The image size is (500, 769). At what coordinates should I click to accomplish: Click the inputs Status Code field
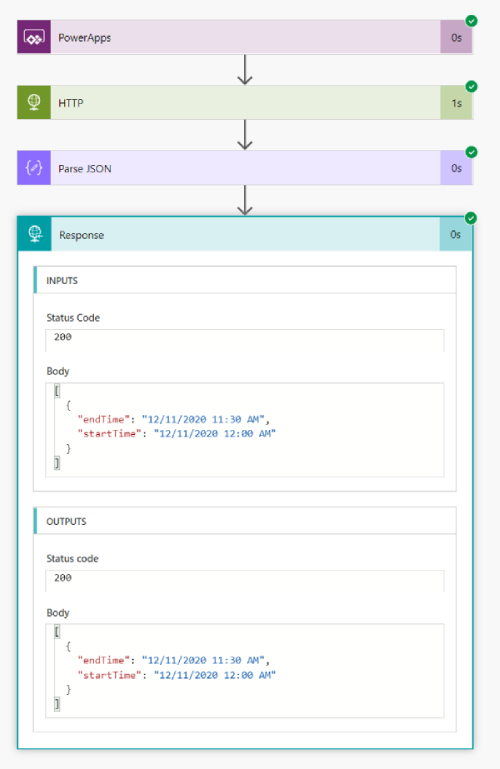click(x=245, y=340)
